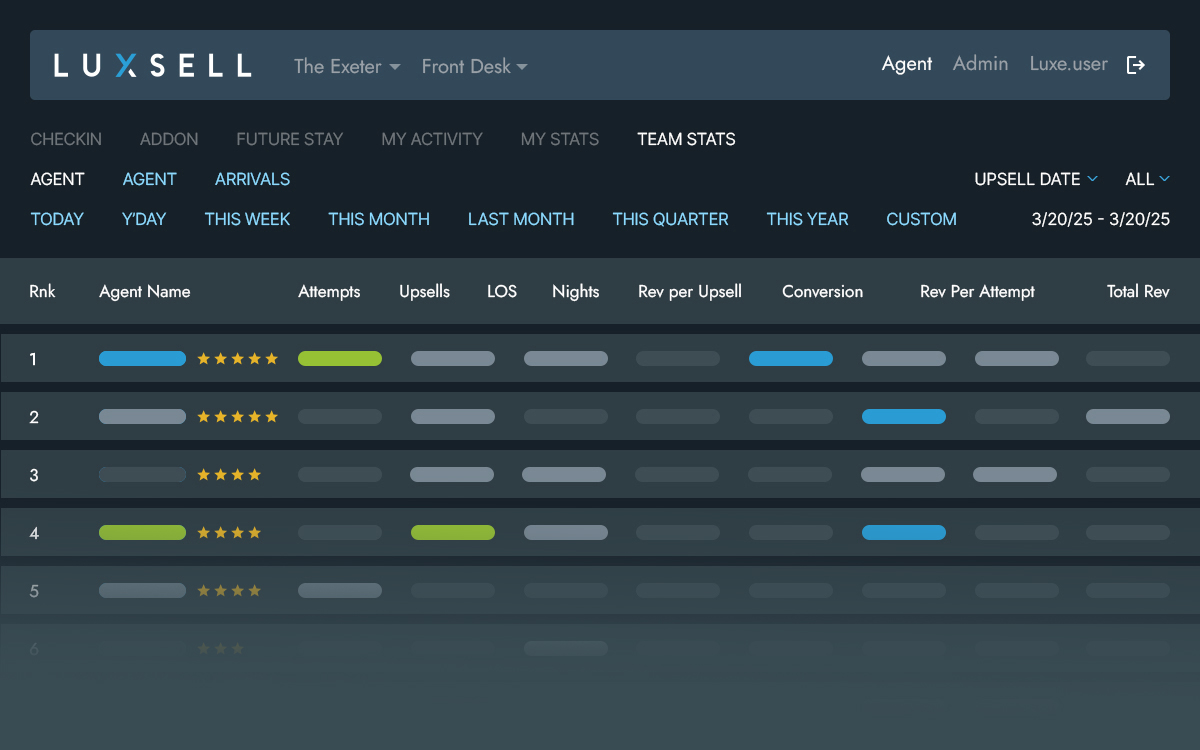Switch to Admin mode
The height and width of the screenshot is (750, 1200).
click(980, 64)
